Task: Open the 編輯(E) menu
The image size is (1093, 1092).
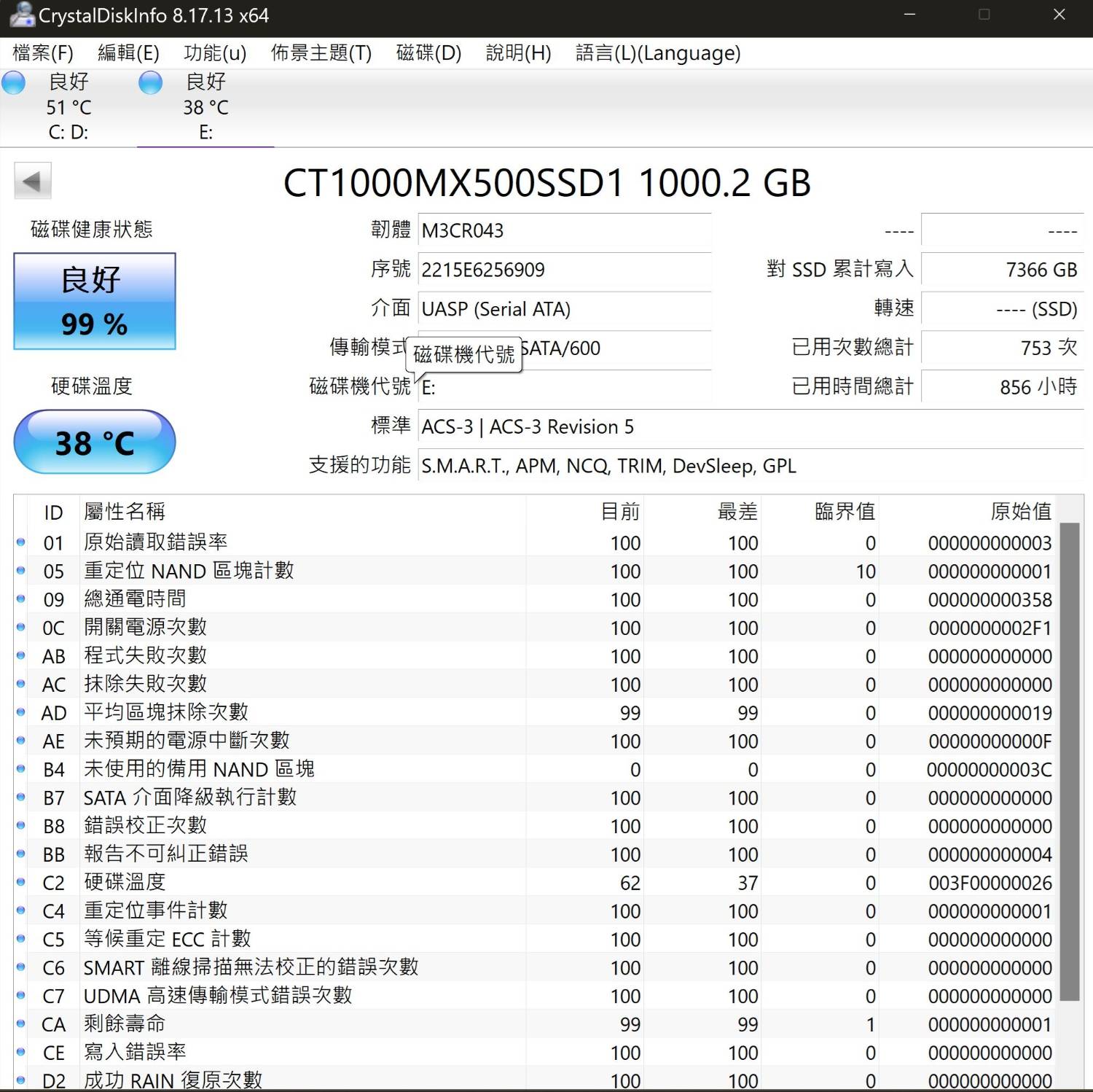Action: click(x=128, y=53)
